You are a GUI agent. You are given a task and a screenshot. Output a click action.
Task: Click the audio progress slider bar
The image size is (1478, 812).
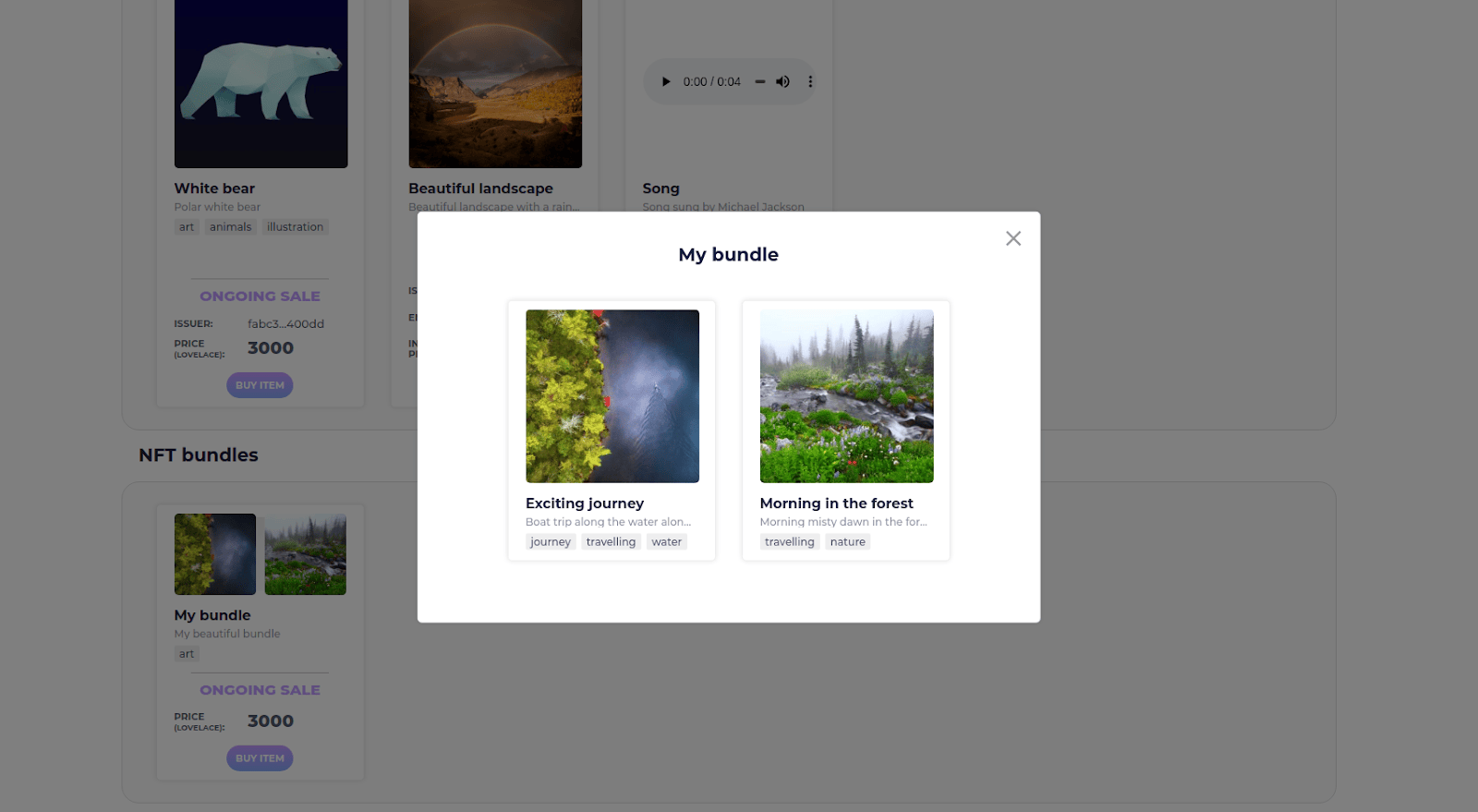pos(759,81)
